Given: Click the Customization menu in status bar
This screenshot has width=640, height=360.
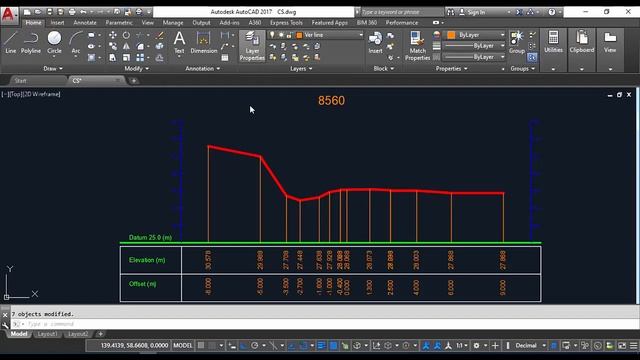Looking at the screenshot, I should pos(633,345).
